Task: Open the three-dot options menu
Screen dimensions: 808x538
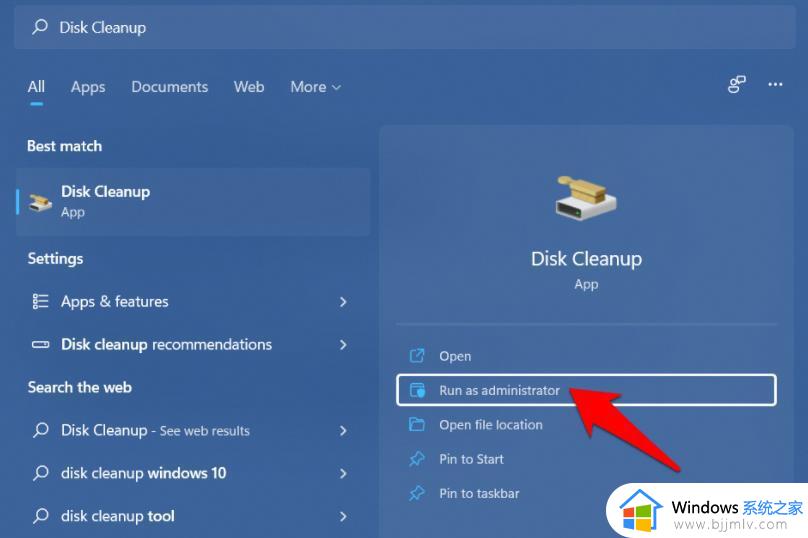Action: click(775, 85)
